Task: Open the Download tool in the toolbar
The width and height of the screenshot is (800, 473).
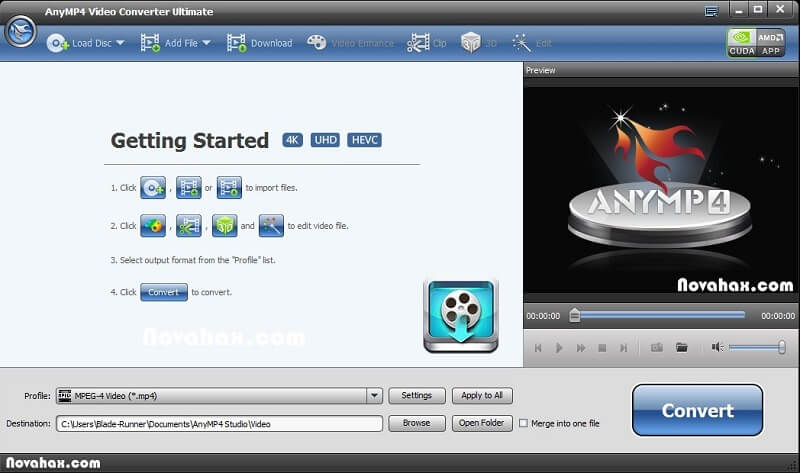Action: [x=260, y=43]
